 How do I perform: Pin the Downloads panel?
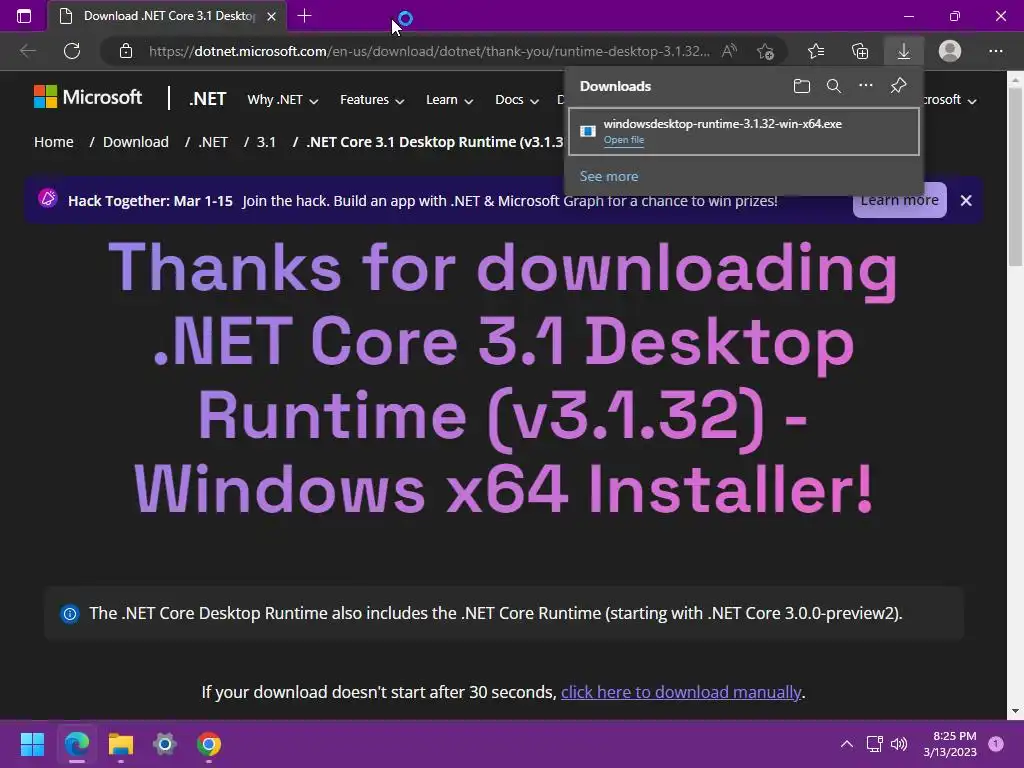(x=899, y=86)
